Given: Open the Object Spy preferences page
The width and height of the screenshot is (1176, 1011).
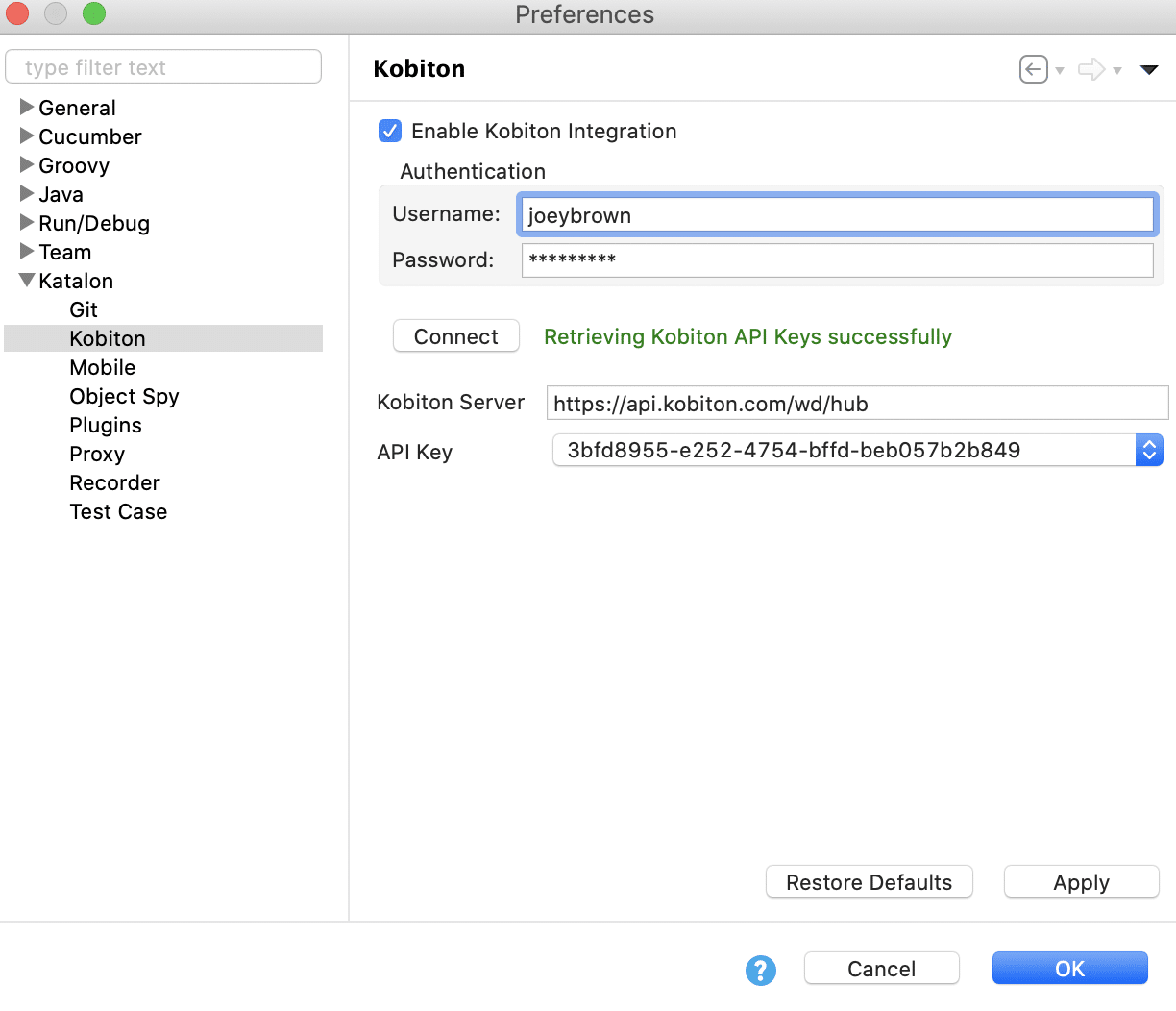Looking at the screenshot, I should (124, 396).
